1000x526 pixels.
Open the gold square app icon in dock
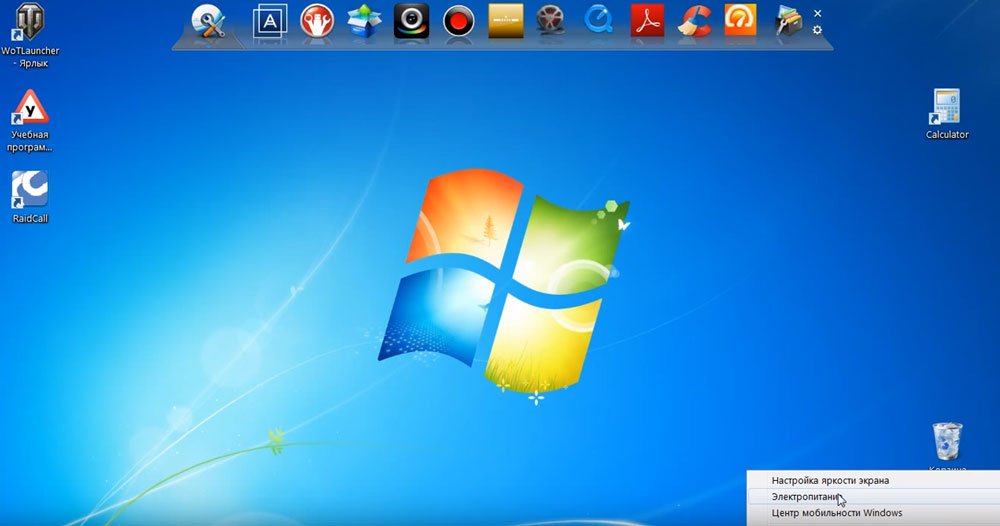point(506,21)
